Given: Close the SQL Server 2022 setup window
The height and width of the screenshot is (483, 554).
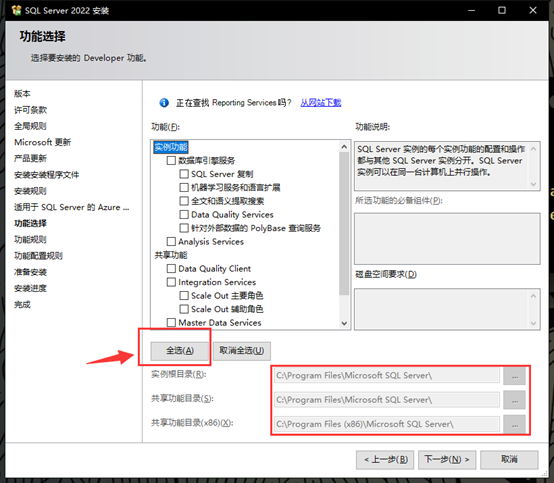Looking at the screenshot, I should pos(533,10).
